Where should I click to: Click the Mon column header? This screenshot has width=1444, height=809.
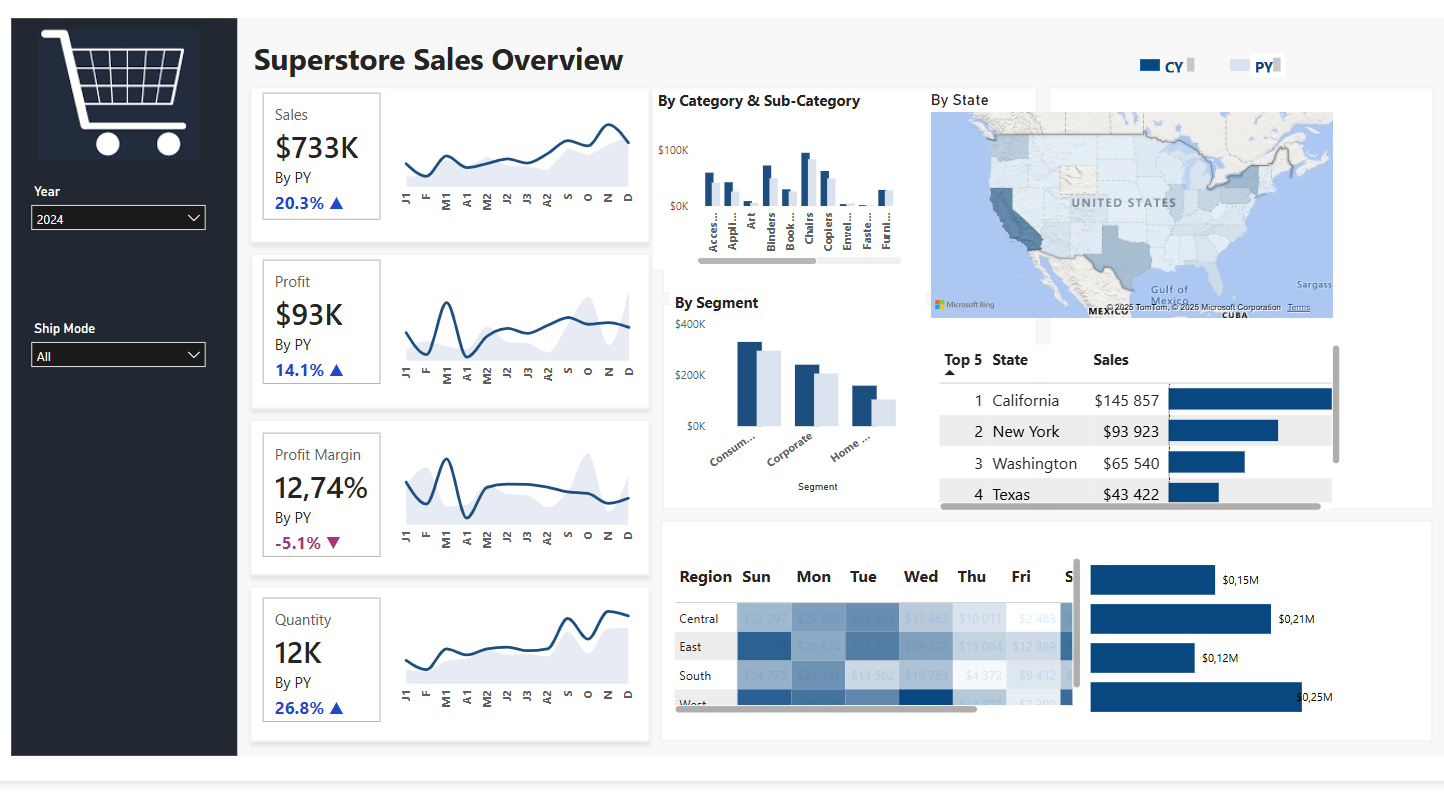pyautogui.click(x=814, y=577)
